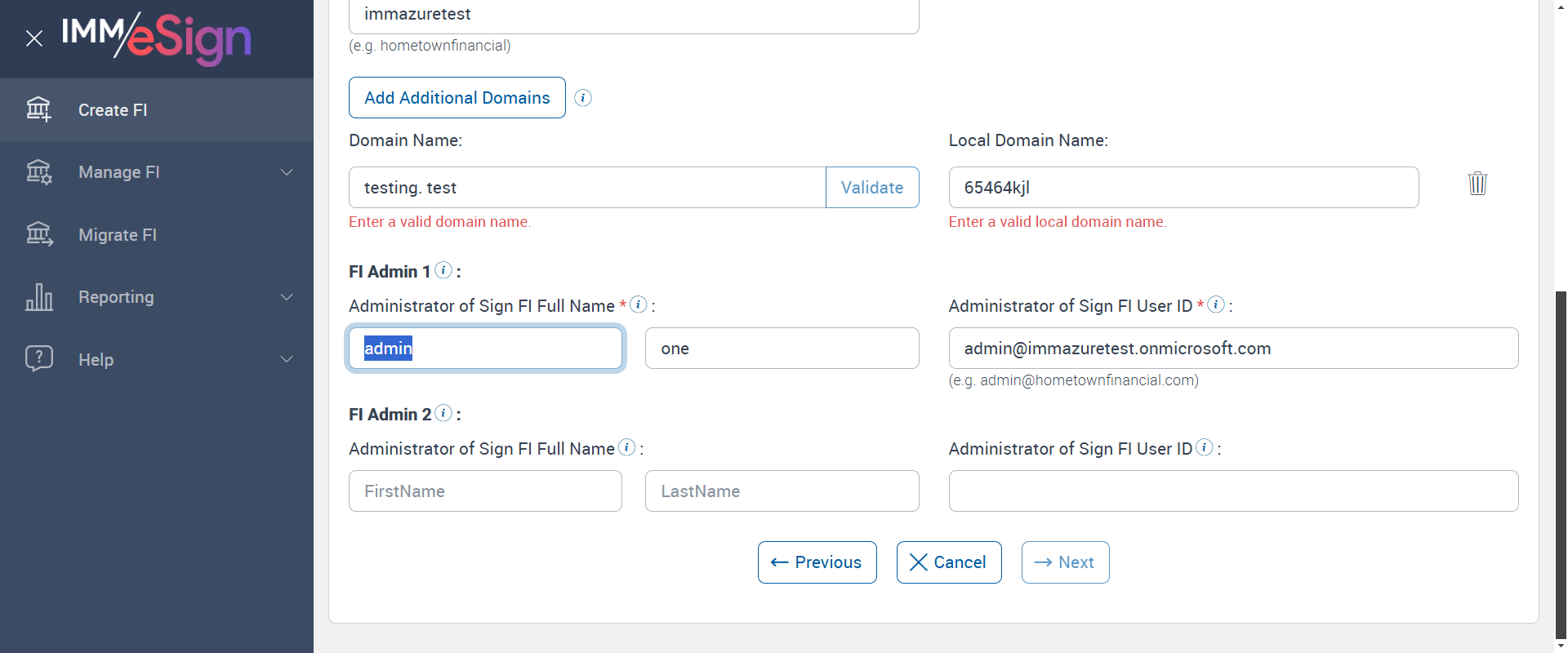
Task: Expand the Reporting submenu chevron
Action: (x=287, y=297)
